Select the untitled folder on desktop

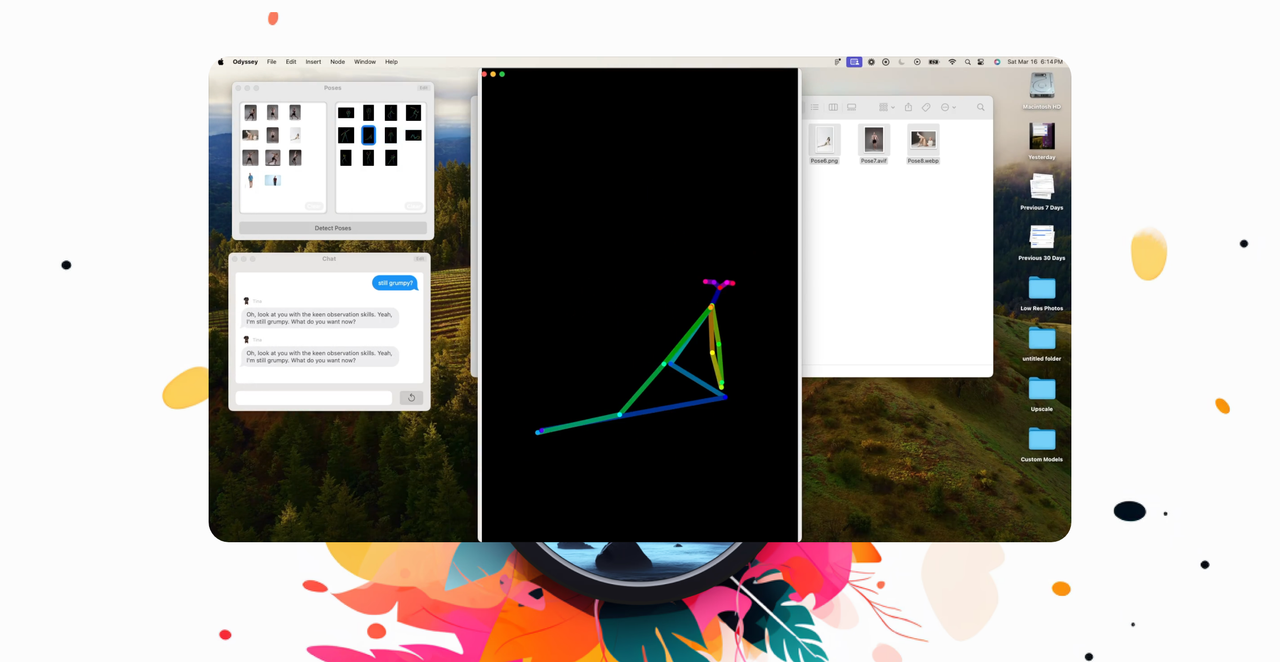(1042, 343)
